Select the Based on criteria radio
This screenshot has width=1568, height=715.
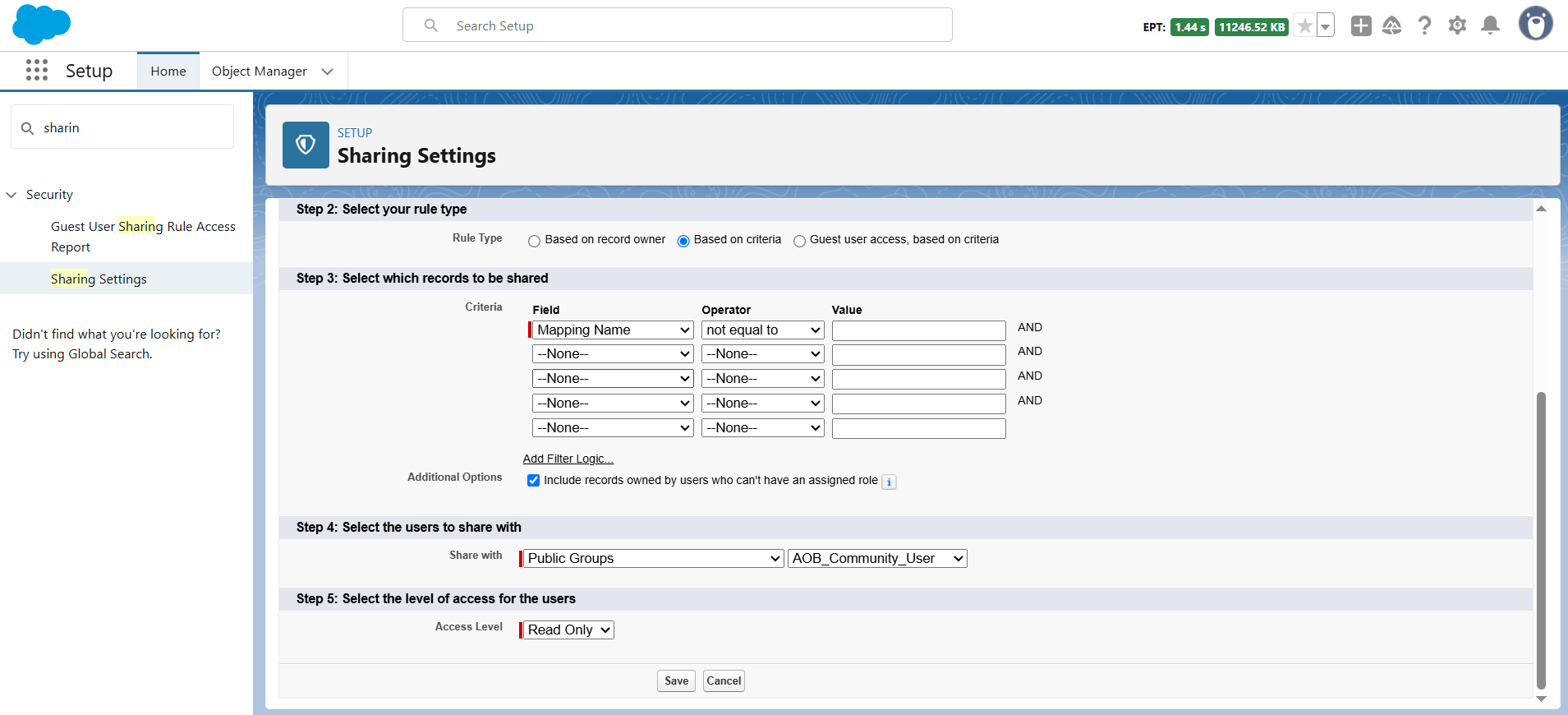(683, 241)
